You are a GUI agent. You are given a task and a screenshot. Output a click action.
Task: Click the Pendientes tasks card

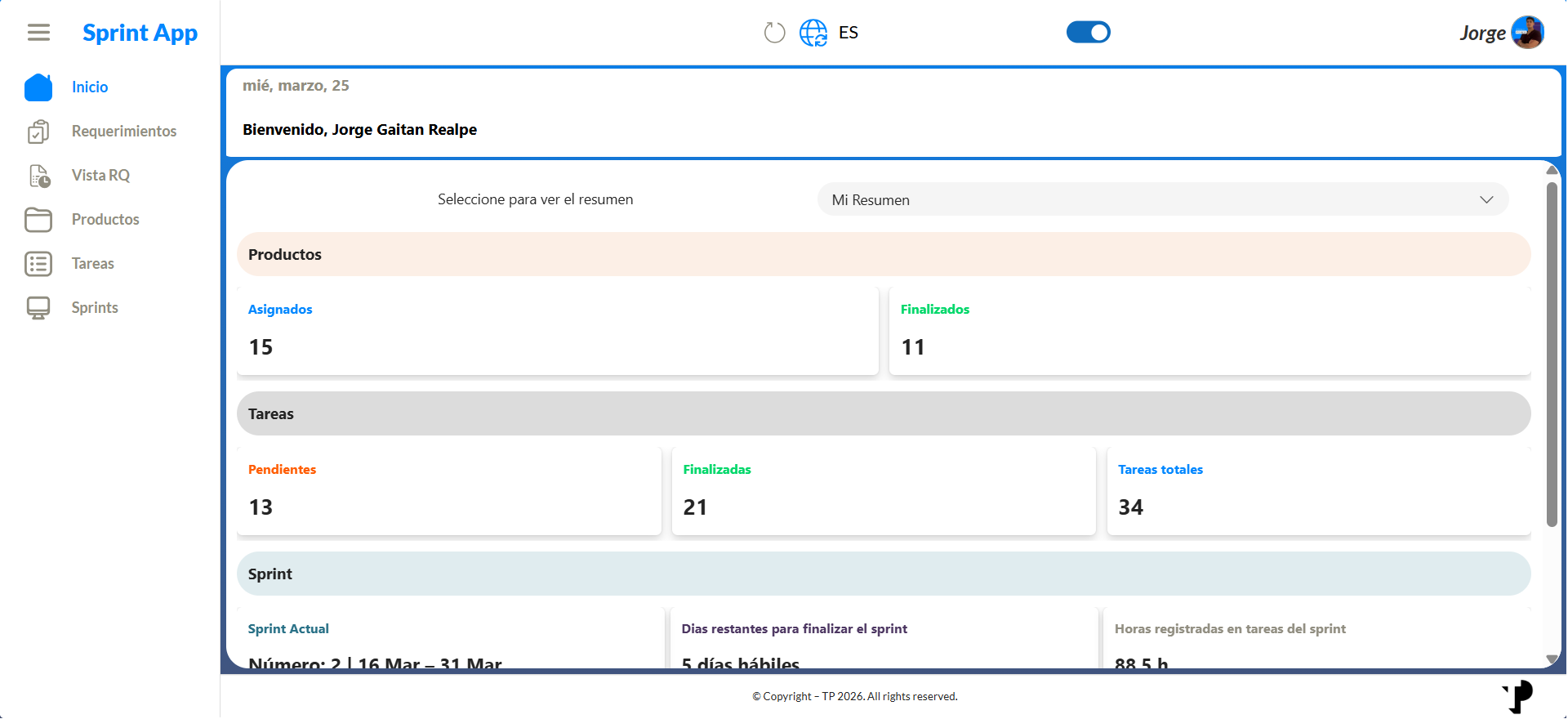point(449,491)
